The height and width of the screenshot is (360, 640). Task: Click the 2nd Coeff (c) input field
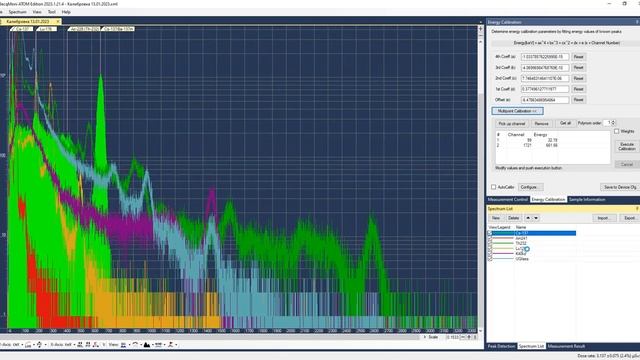545,78
